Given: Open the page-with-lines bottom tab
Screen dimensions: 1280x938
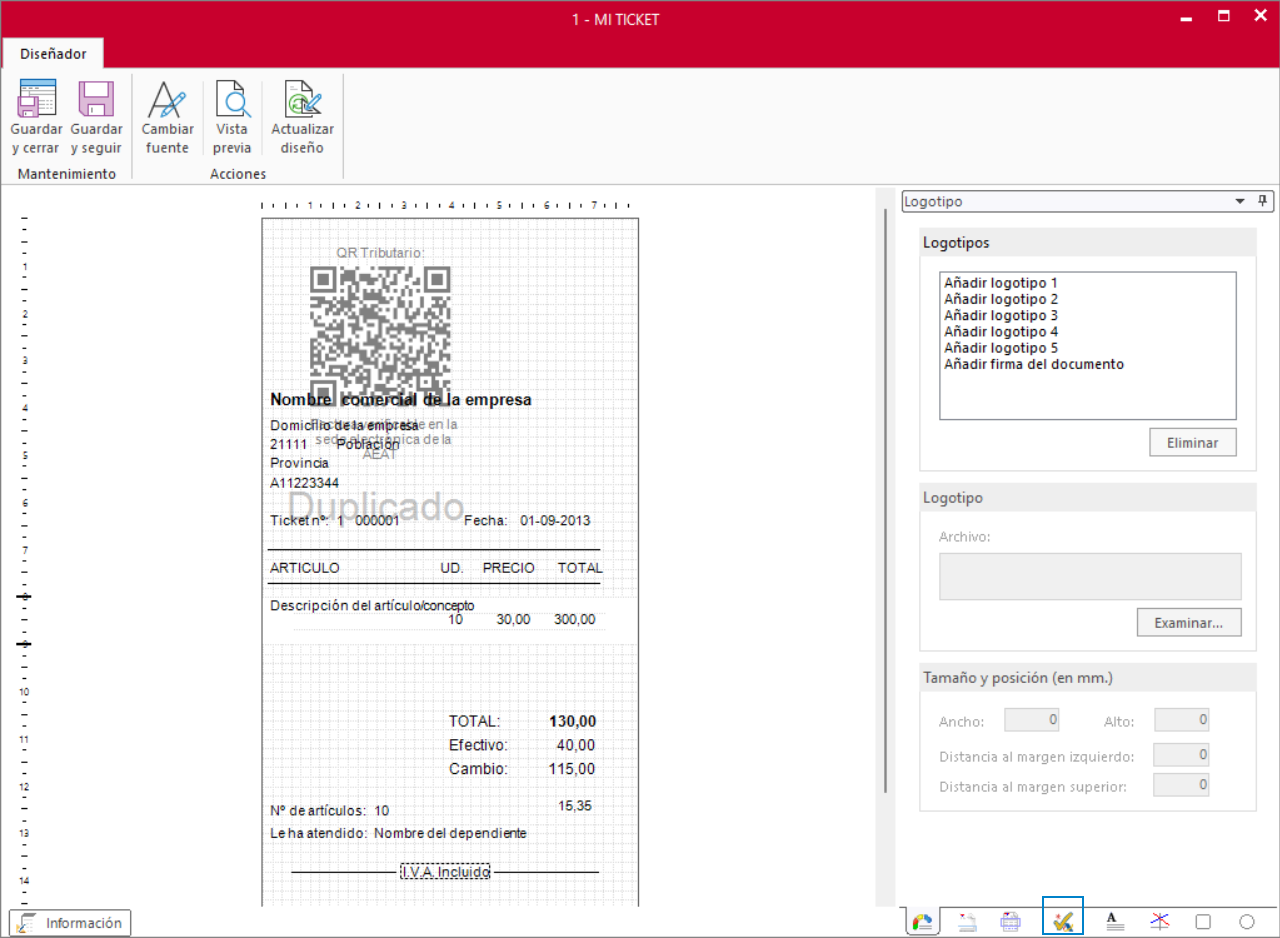Looking at the screenshot, I should [967, 922].
